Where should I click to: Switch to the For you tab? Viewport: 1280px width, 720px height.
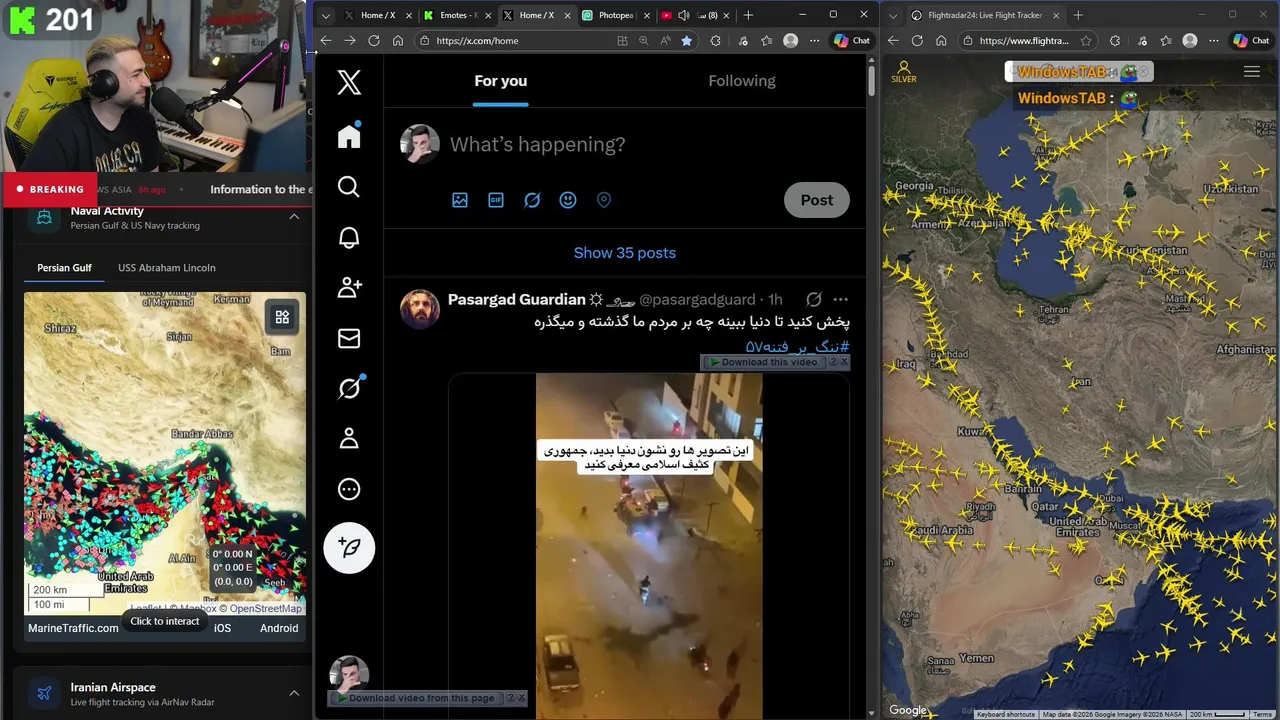click(x=500, y=81)
